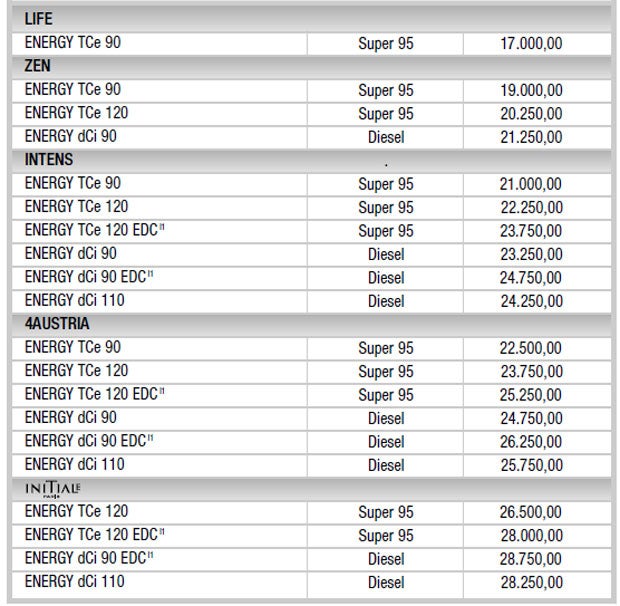The width and height of the screenshot is (620, 606).
Task: Click the Diesel cell beside 28.250,00
Action: (385, 583)
